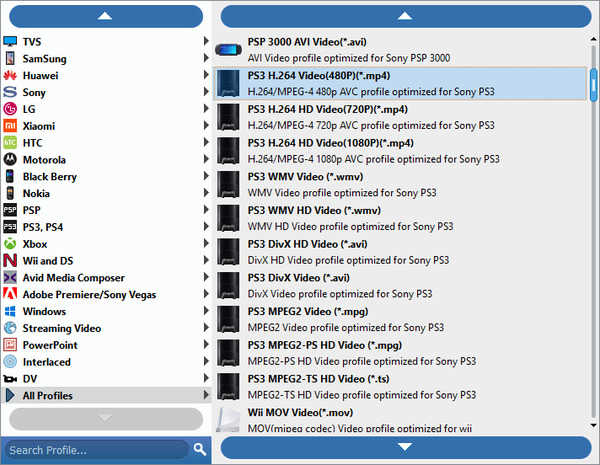Click the Streaming Video globe icon
The height and width of the screenshot is (465, 600).
pos(10,328)
